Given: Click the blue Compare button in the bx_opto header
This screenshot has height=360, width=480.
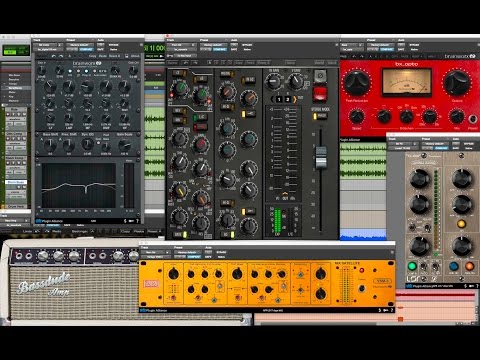Looking at the screenshot, I should tap(387, 49).
